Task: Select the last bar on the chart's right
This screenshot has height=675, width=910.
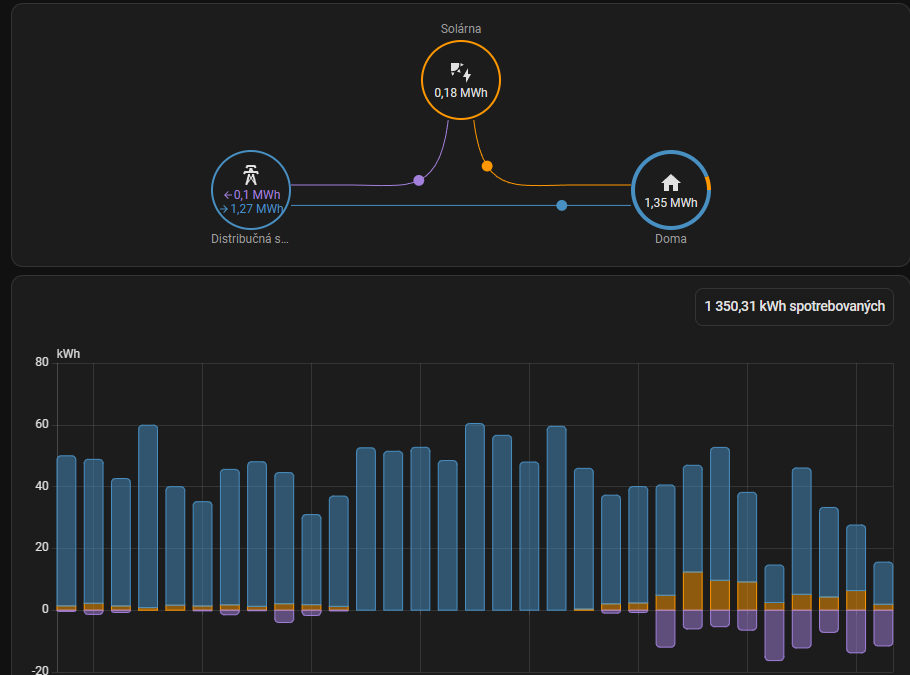Action: coord(883,583)
